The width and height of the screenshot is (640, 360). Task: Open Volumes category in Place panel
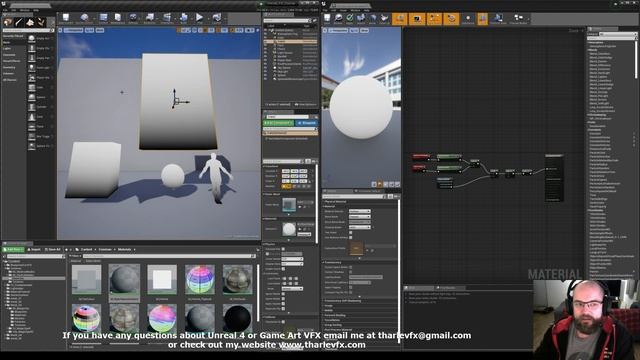pos(8,74)
